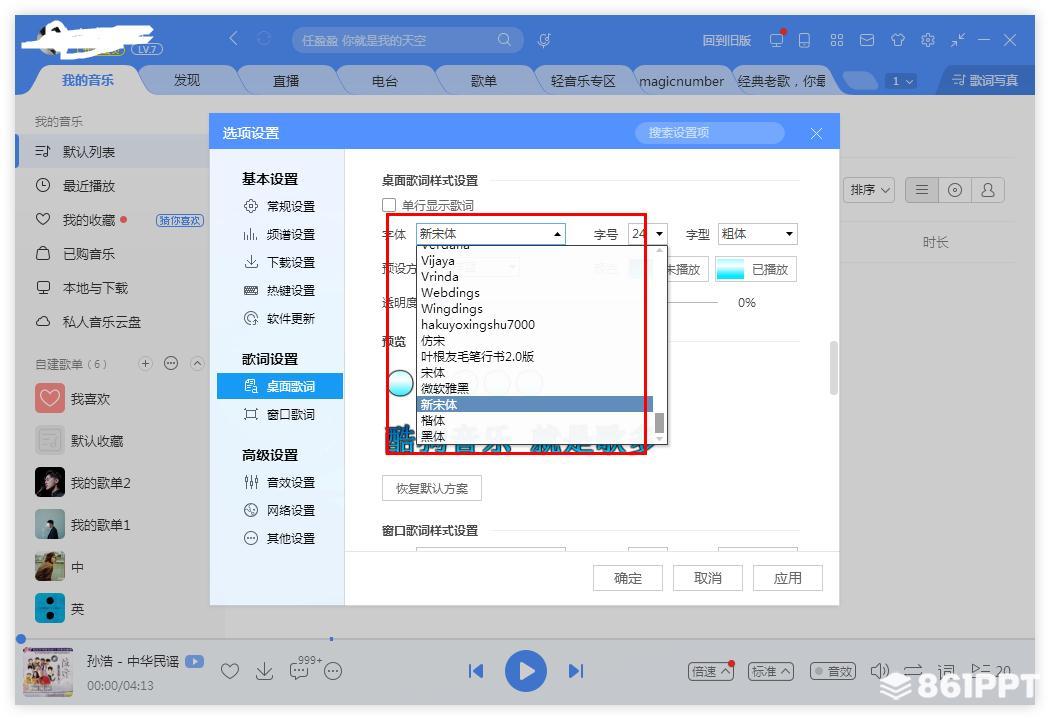Open player more options ellipsis icon

333,671
